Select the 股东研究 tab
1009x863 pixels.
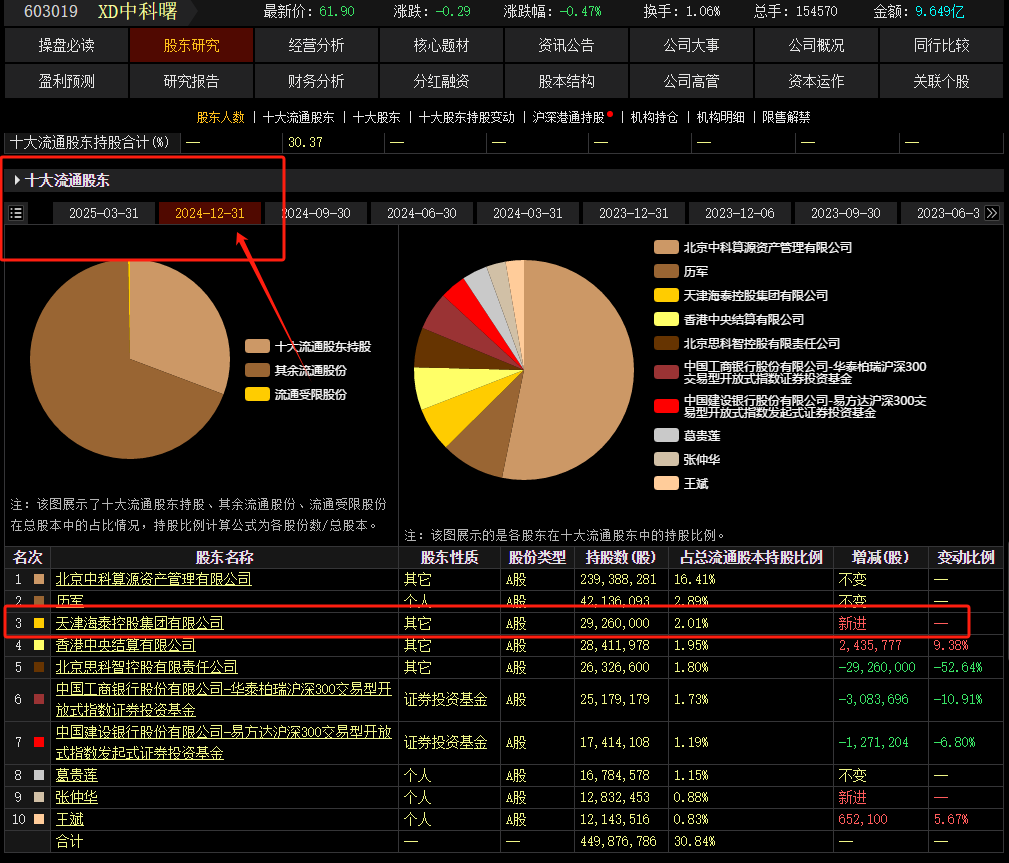[x=191, y=46]
